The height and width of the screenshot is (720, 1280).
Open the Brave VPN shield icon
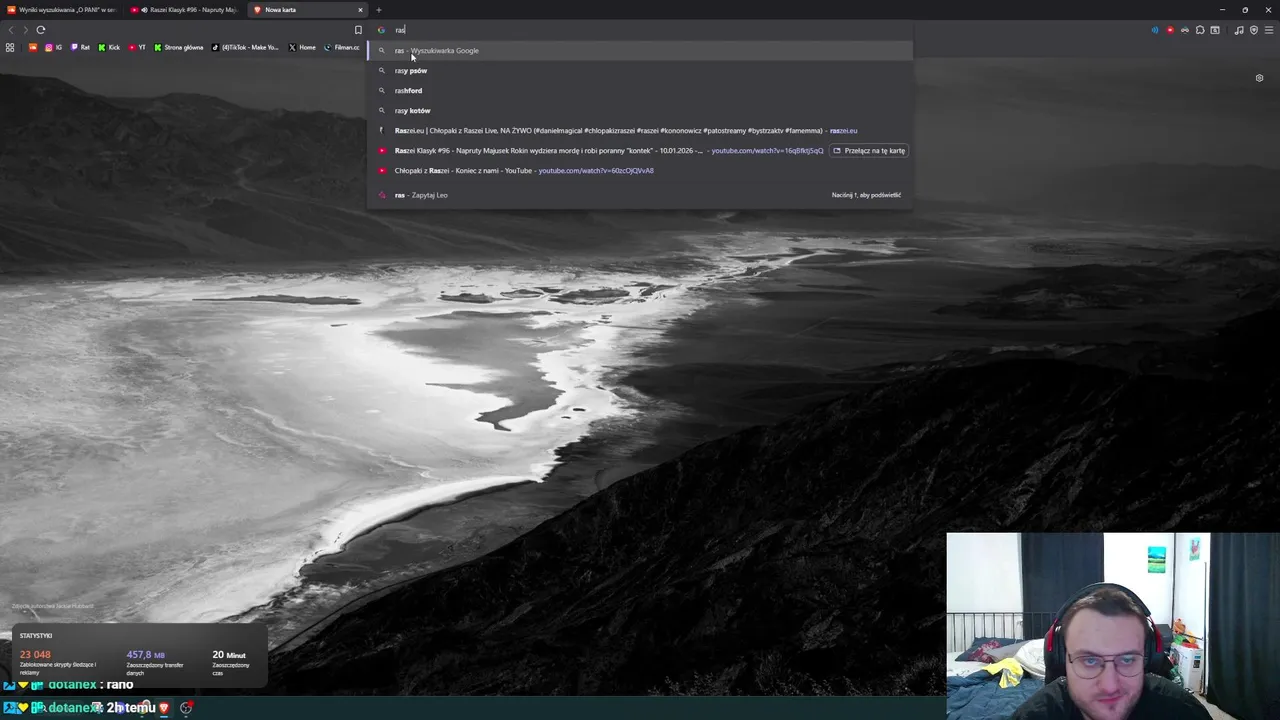tap(1254, 30)
